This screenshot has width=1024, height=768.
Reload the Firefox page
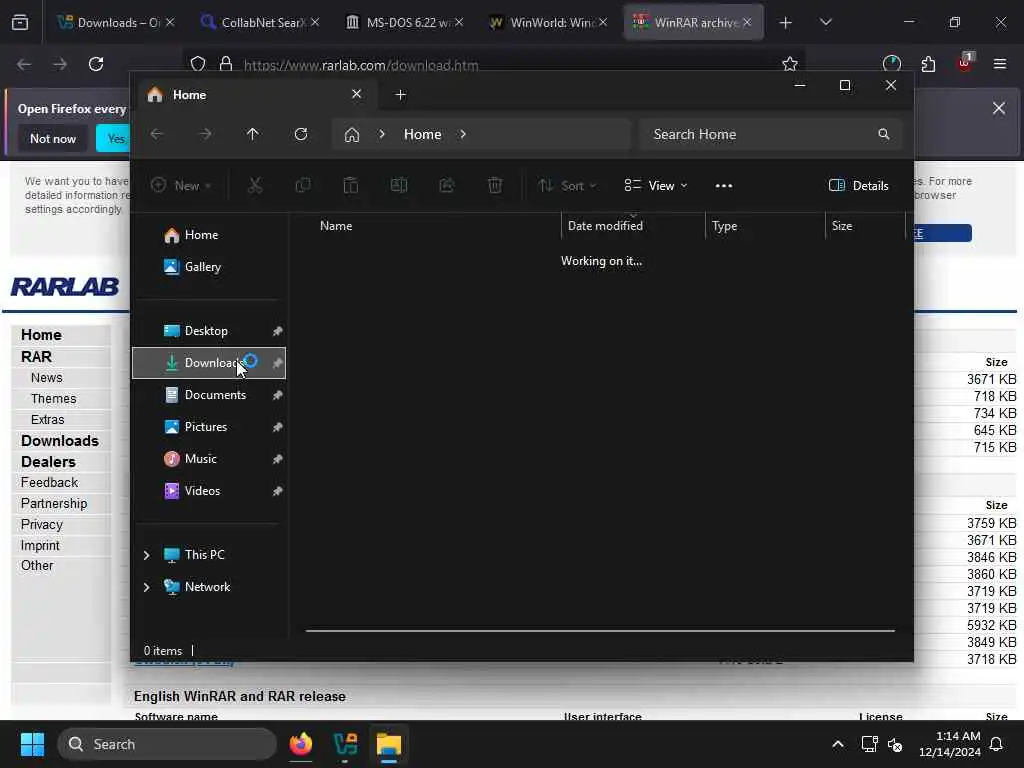[x=96, y=64]
